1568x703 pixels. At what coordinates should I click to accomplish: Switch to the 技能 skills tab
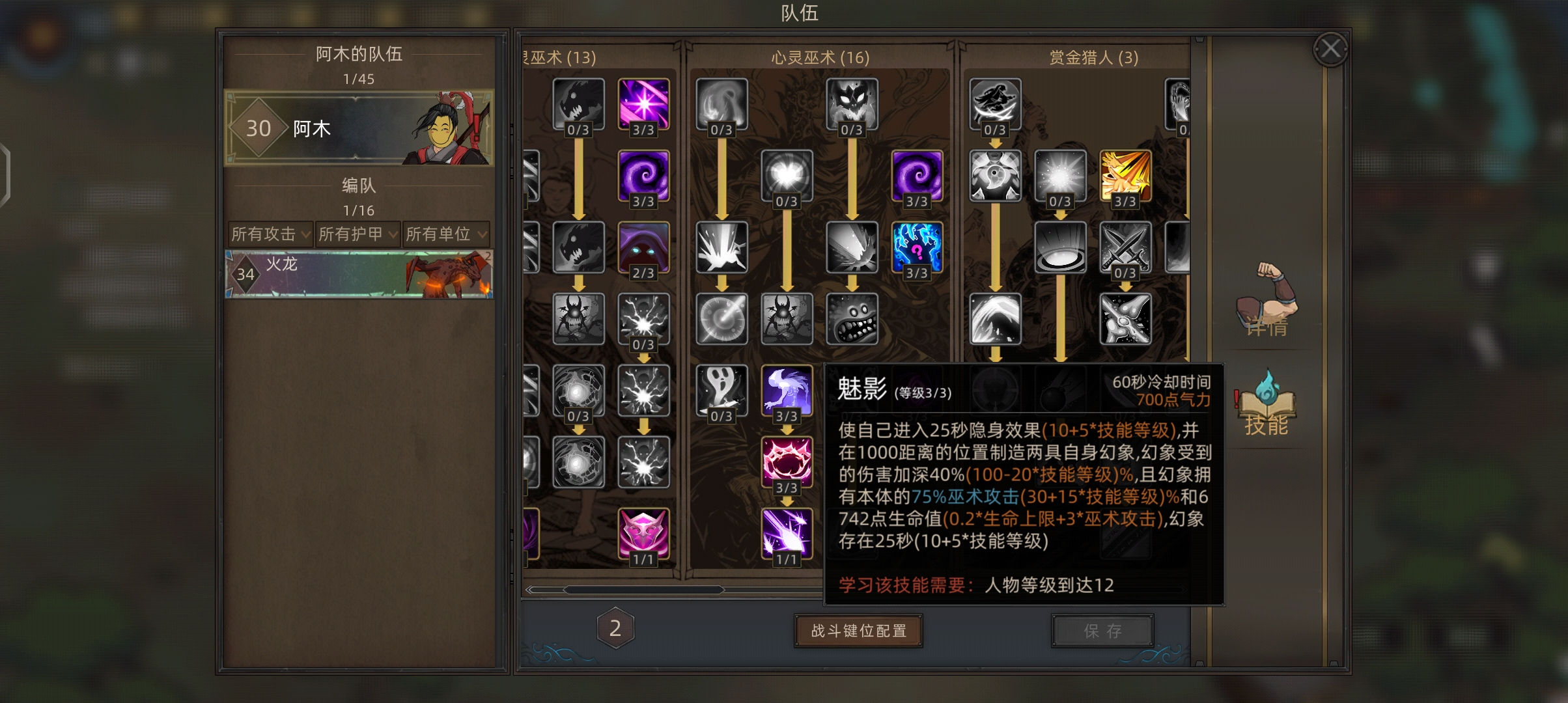1267,405
